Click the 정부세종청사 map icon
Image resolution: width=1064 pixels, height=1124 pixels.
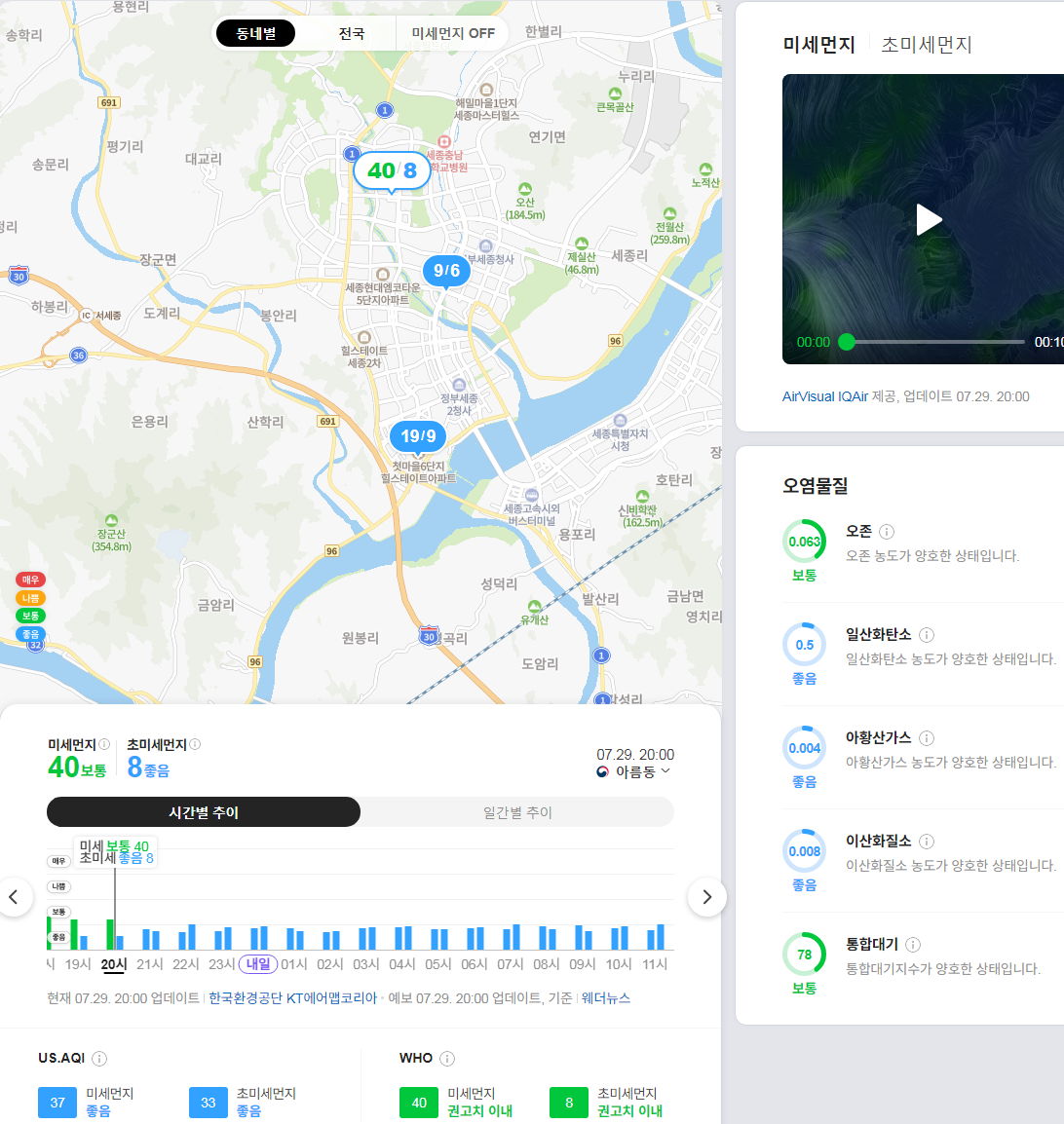pos(486,245)
